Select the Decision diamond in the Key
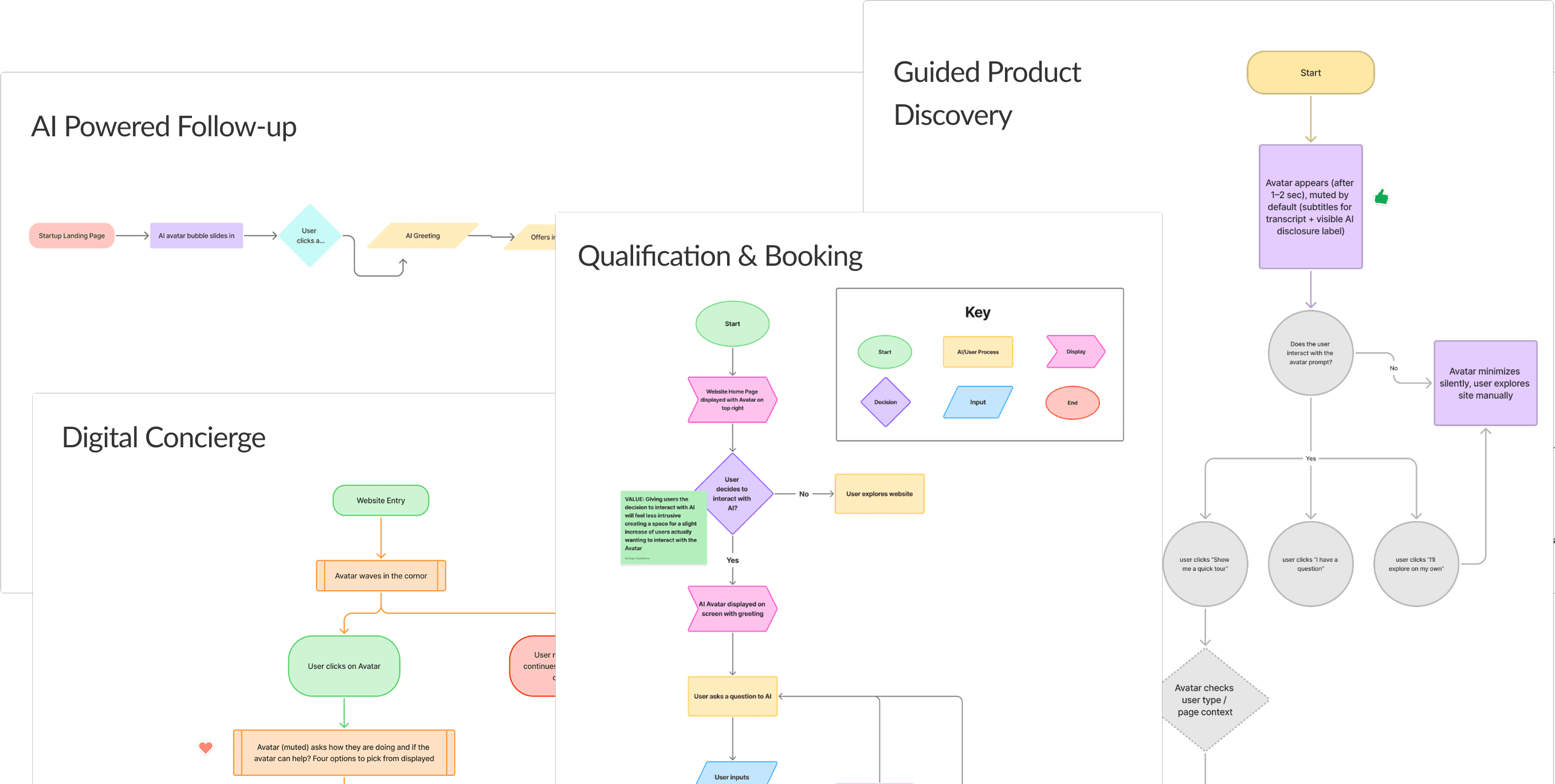Screen dimensions: 1555x784 click(885, 402)
